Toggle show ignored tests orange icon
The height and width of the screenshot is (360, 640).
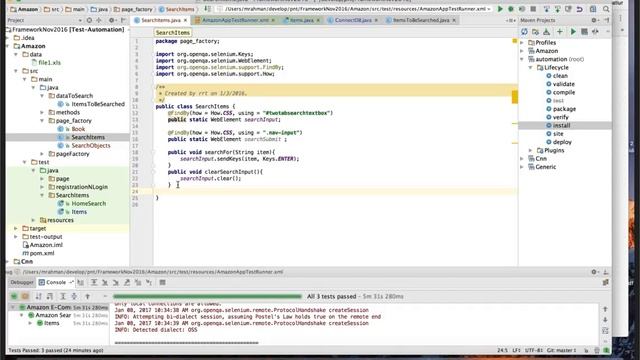[x=25, y=296]
